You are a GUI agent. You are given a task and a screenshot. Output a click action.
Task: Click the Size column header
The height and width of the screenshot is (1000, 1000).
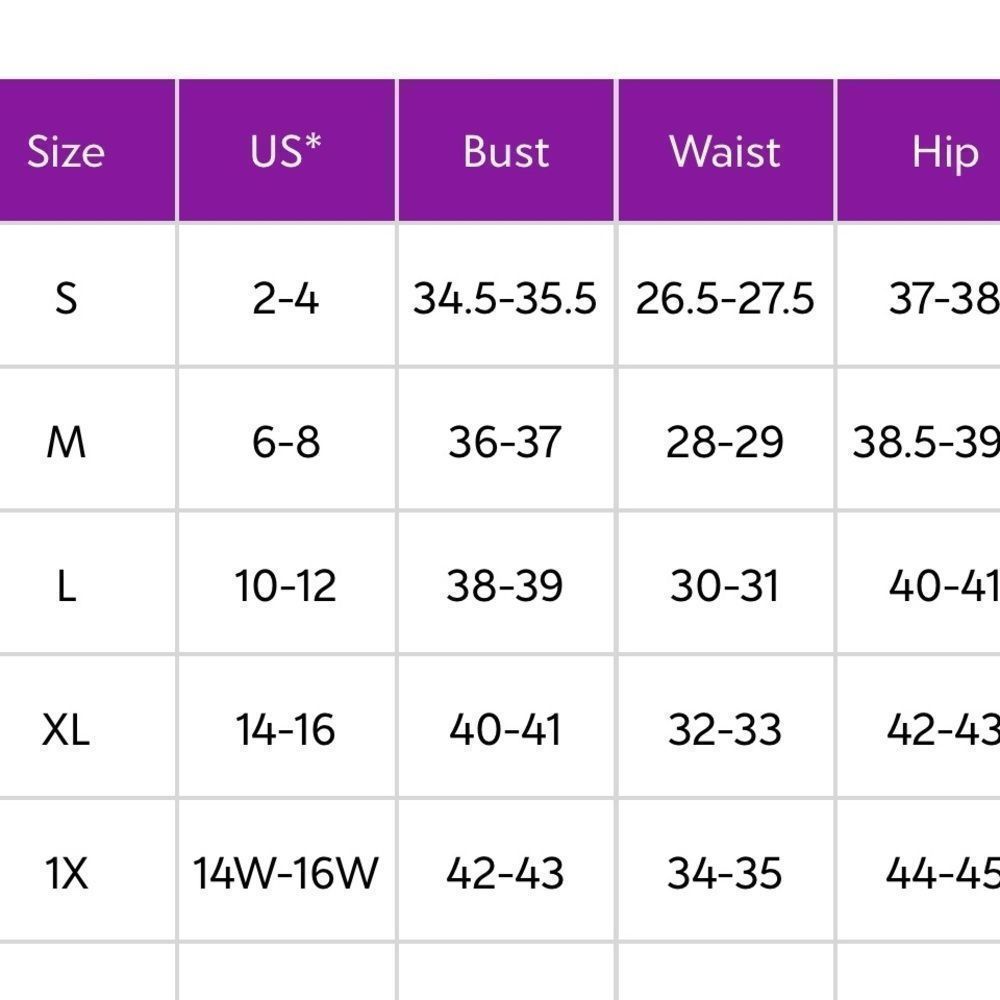click(x=66, y=152)
